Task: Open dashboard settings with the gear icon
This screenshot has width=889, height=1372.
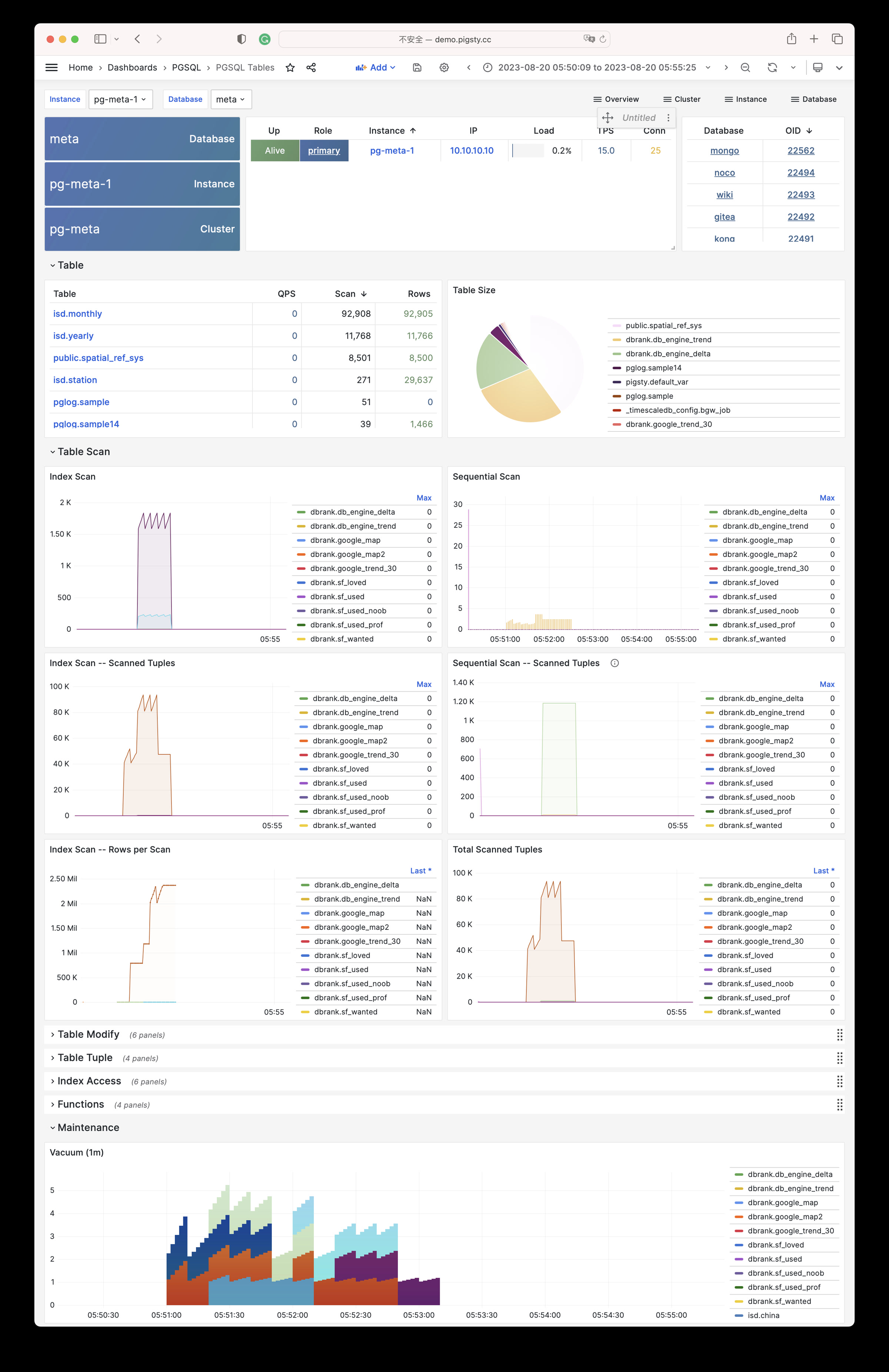Action: click(x=444, y=67)
